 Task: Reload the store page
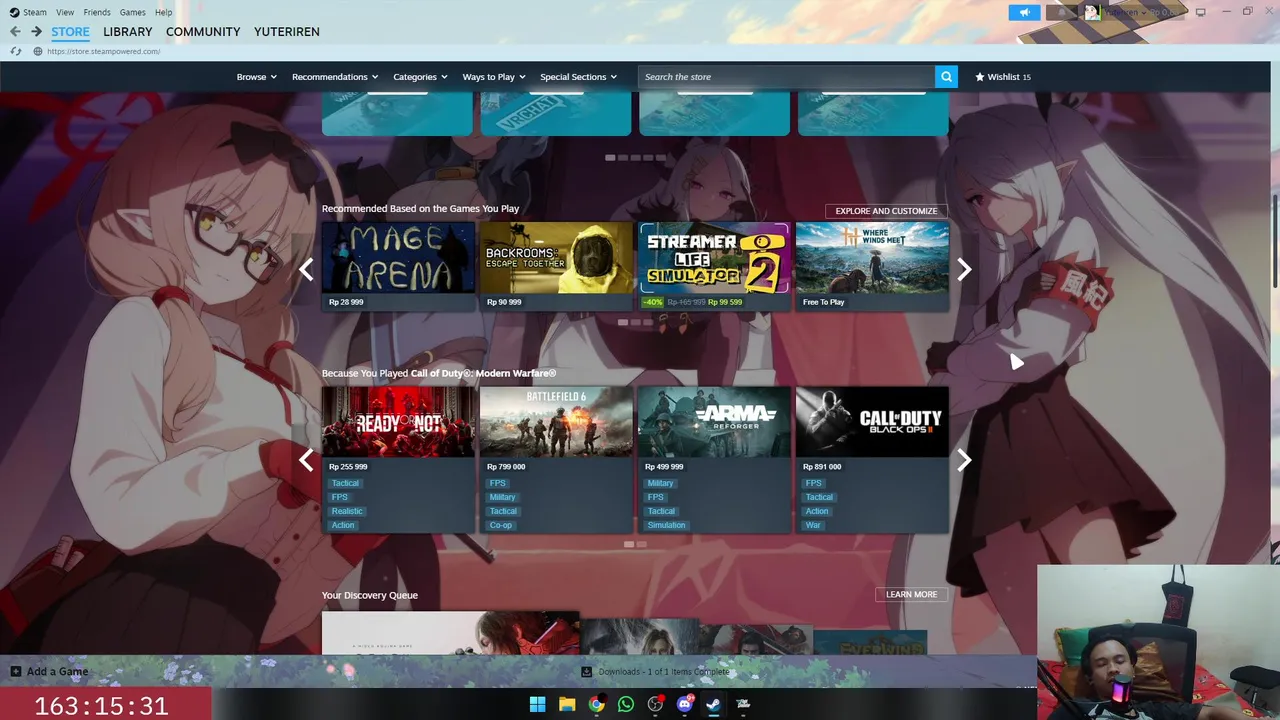tap(15, 51)
